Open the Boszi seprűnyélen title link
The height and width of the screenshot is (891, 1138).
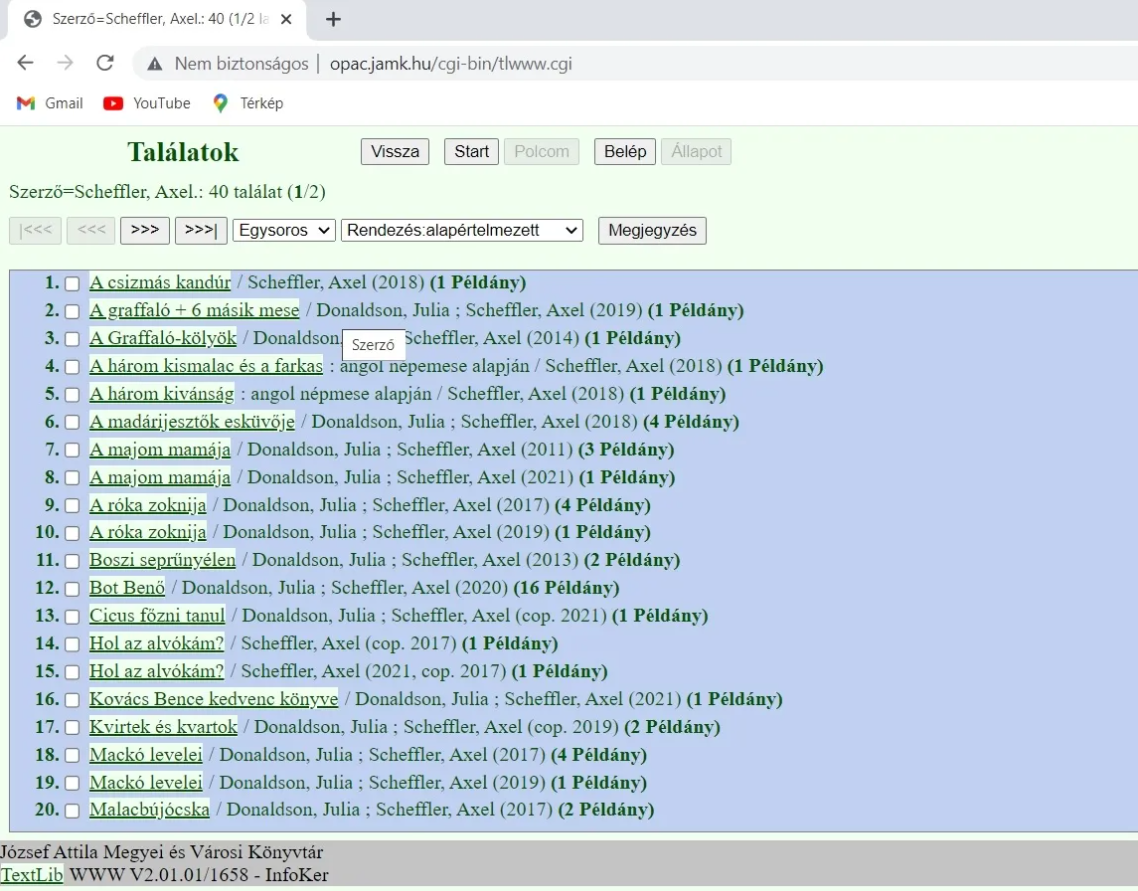162,560
